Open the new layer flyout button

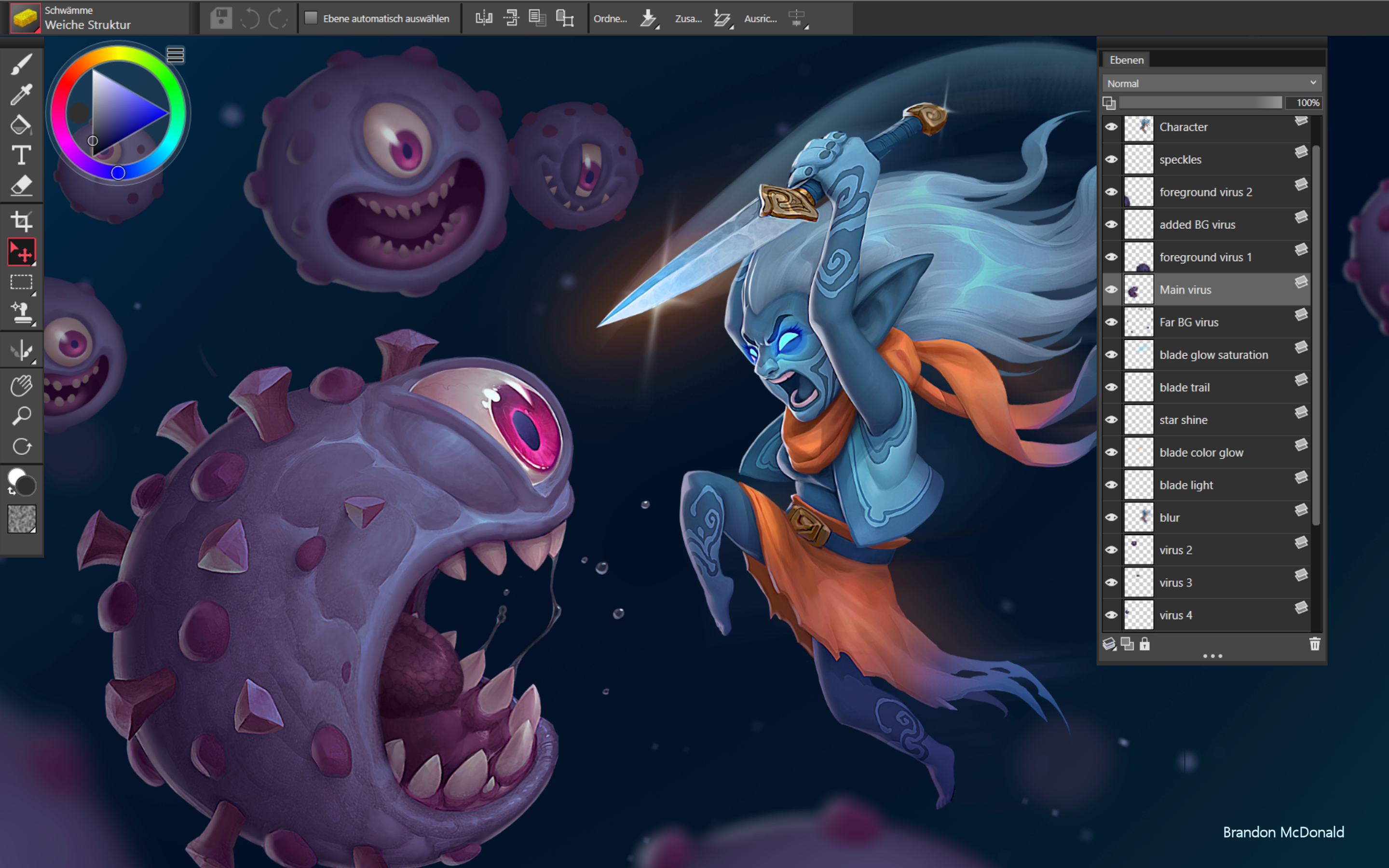click(1109, 644)
